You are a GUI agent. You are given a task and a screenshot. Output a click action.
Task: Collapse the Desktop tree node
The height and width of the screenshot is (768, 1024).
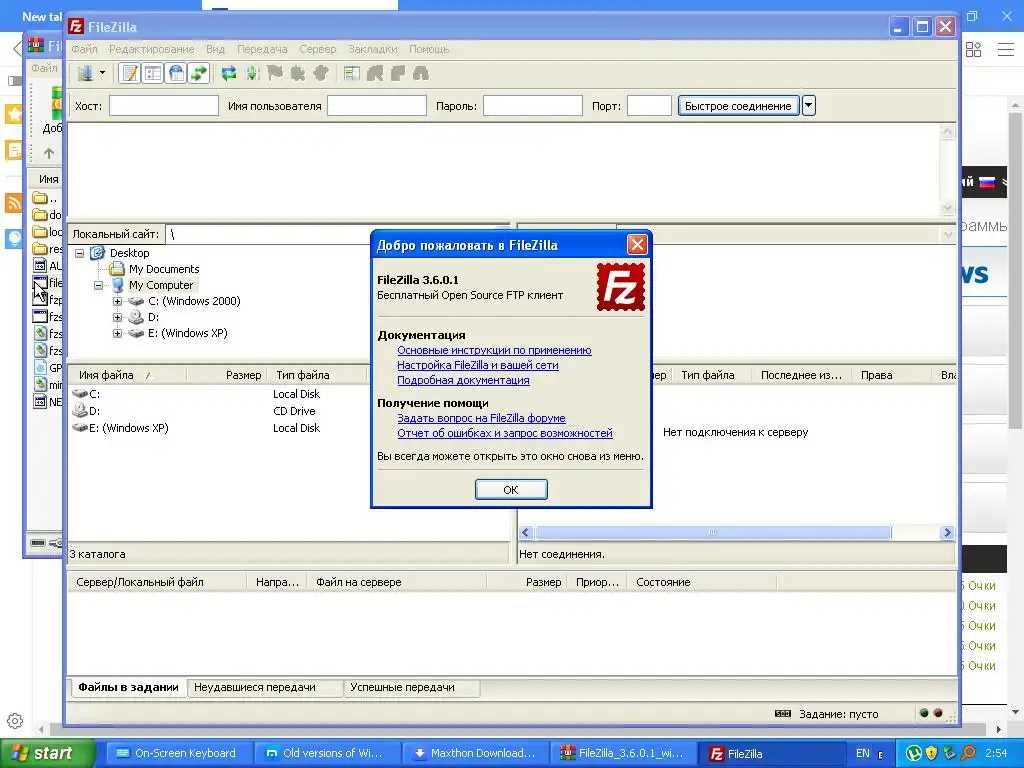[x=80, y=253]
